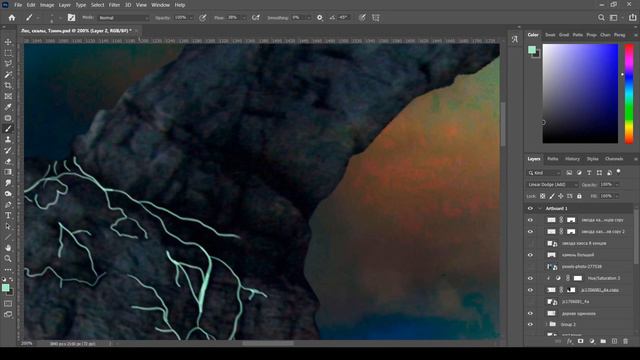
Task: Select the Horizontal Type tool
Action: tap(8, 215)
